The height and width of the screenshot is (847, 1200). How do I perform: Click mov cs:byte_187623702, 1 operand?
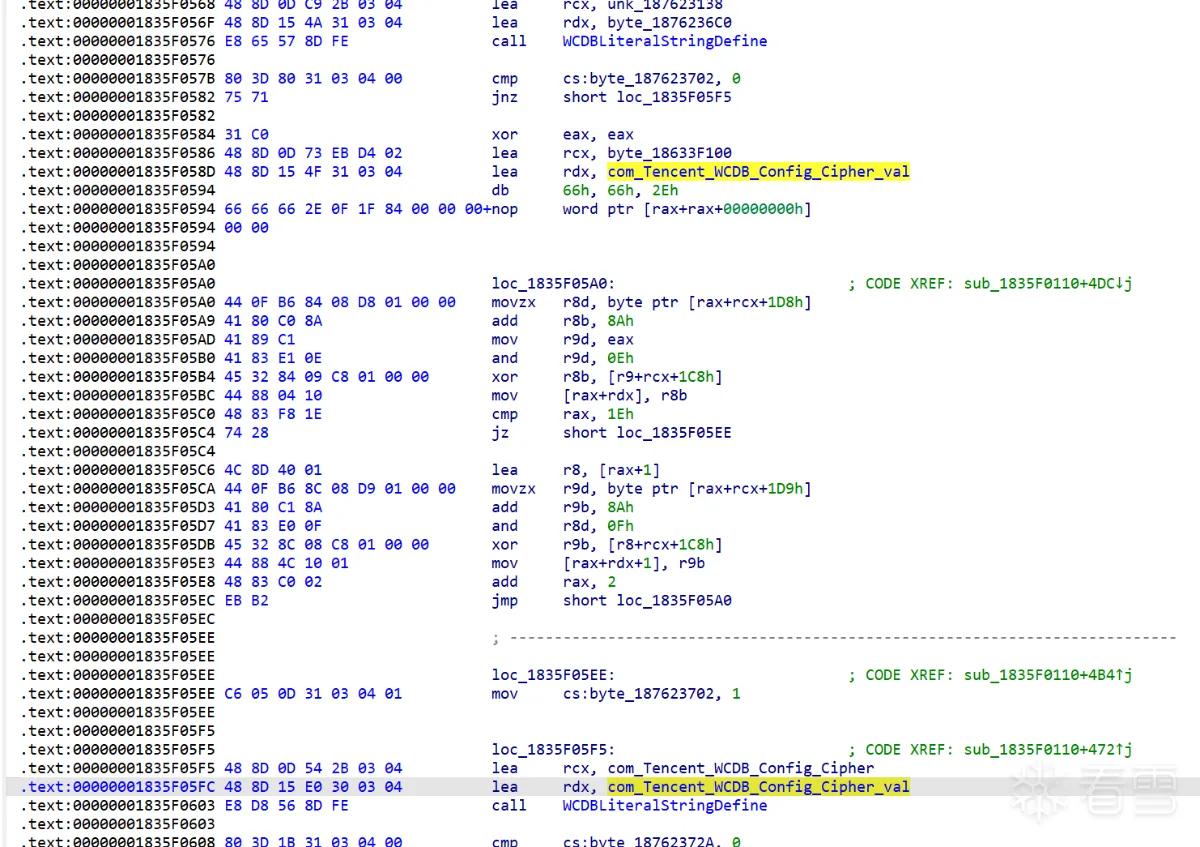[651, 694]
